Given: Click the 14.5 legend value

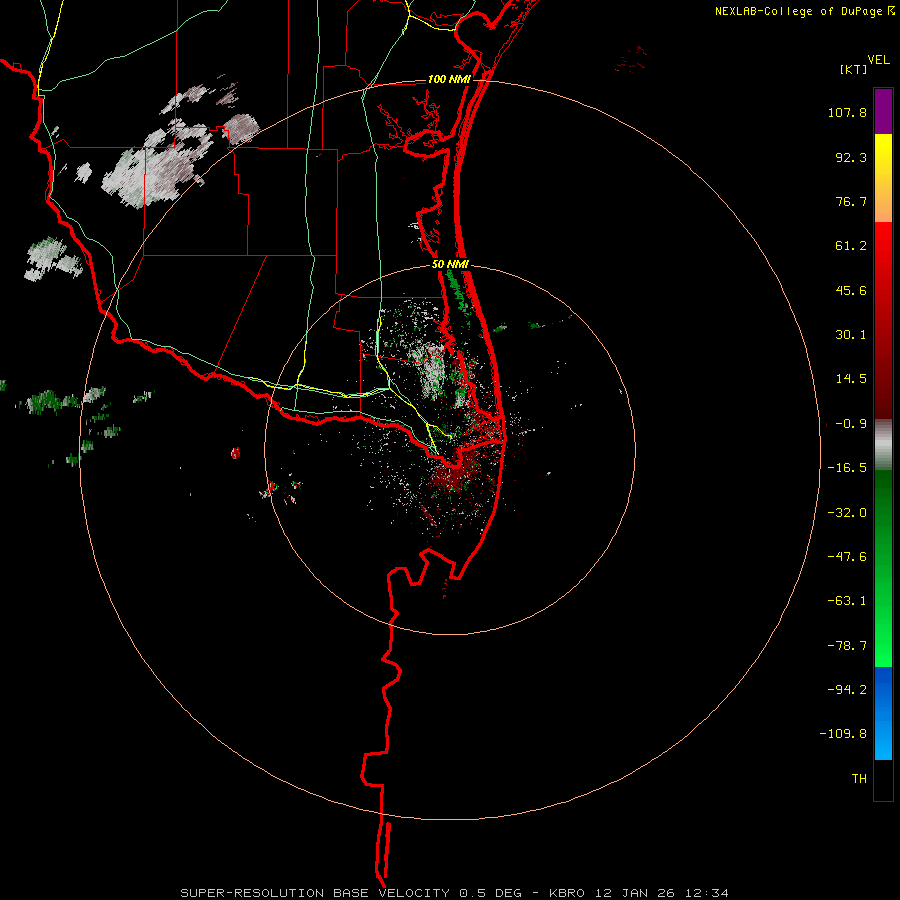Looking at the screenshot, I should (x=851, y=379).
